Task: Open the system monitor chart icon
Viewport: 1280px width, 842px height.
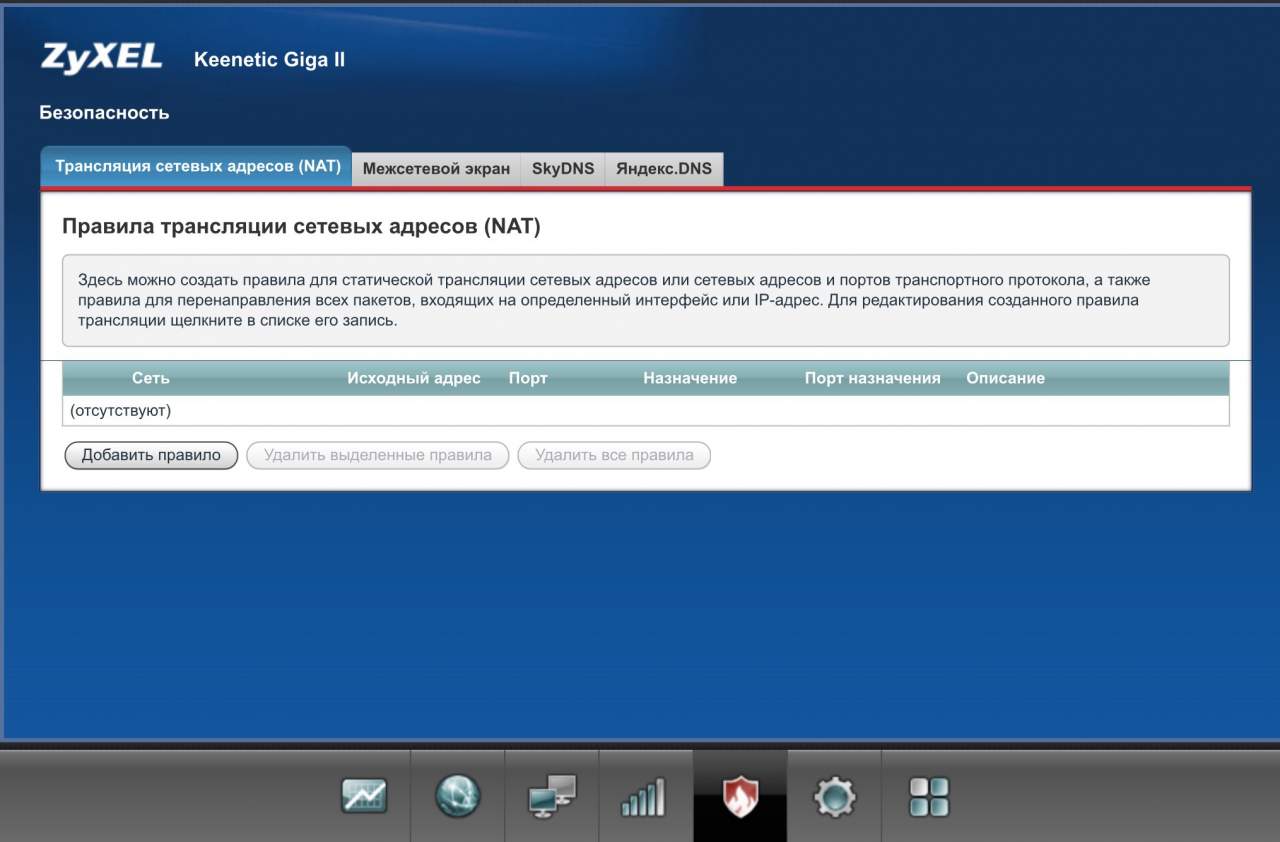Action: 364,796
